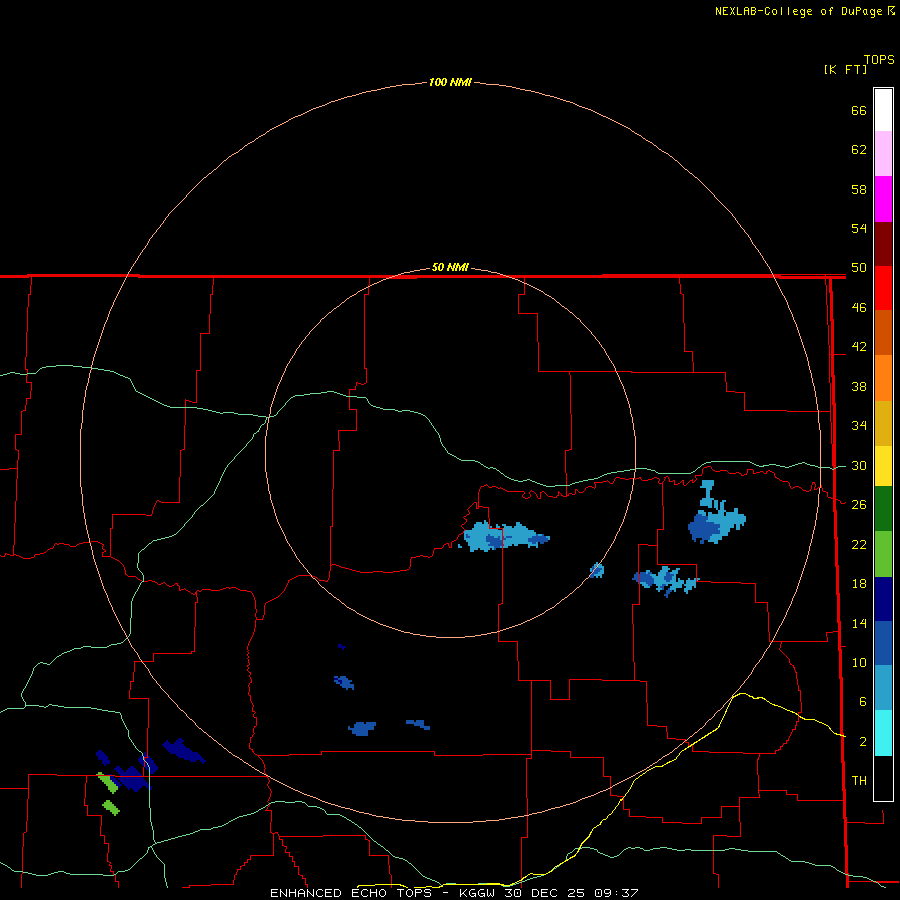
Task: Click the "58" scale value
Action: (859, 189)
